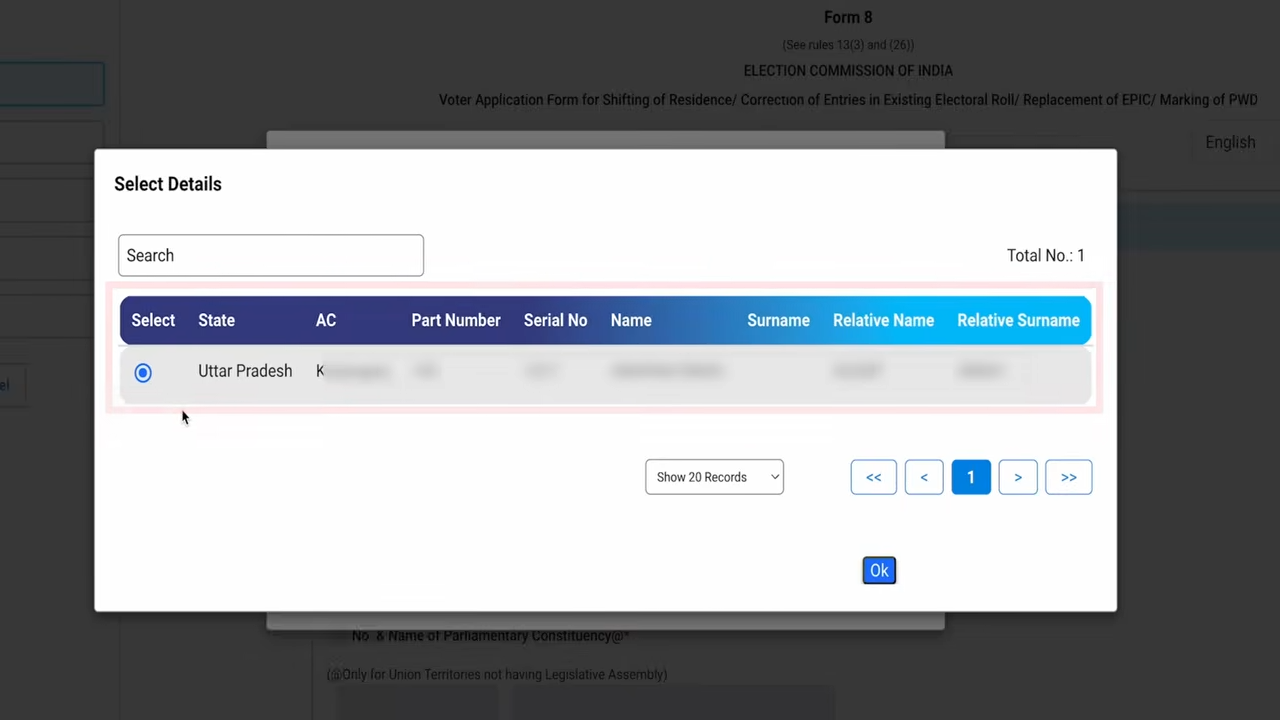This screenshot has height=720, width=1280.
Task: Go to next page with right arrow
Action: click(x=1017, y=477)
